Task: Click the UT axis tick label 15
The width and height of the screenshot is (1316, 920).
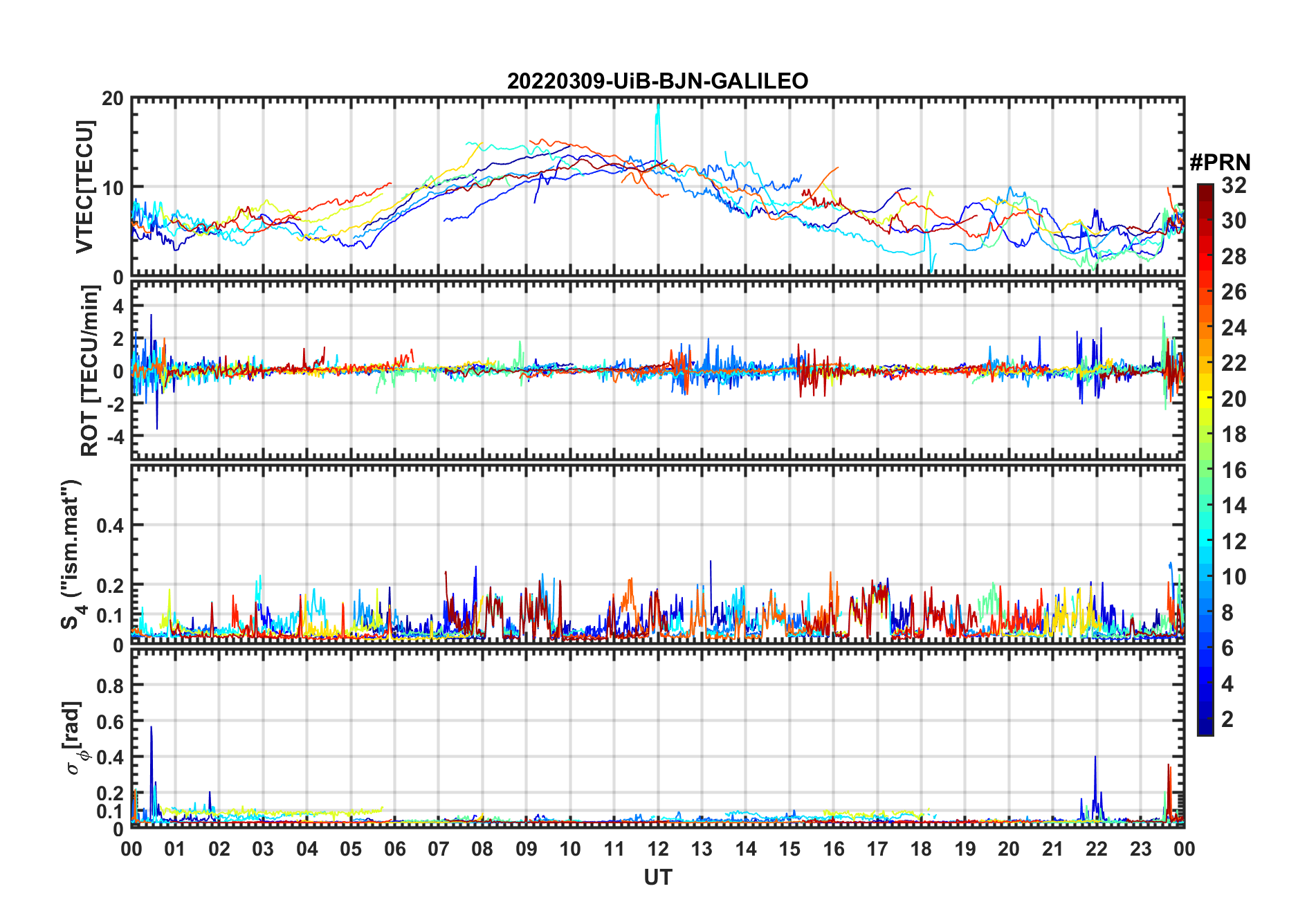Action: 789,849
